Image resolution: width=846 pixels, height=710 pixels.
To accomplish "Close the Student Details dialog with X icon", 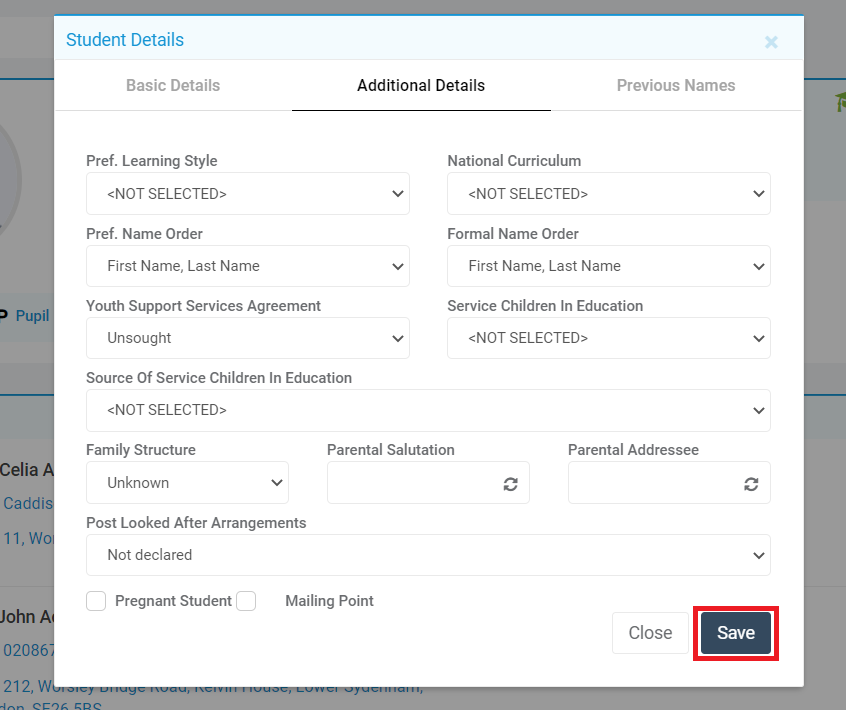I will tap(771, 42).
